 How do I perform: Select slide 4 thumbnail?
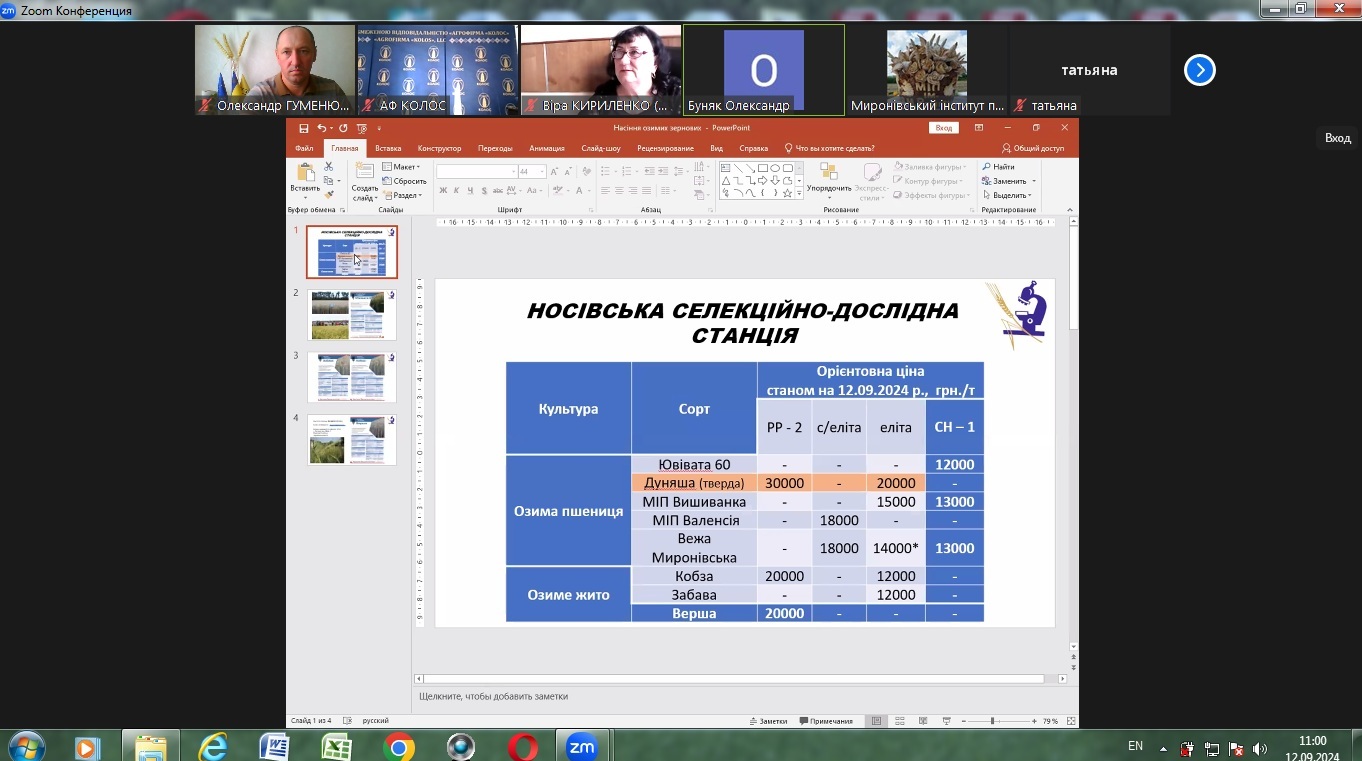click(x=352, y=440)
